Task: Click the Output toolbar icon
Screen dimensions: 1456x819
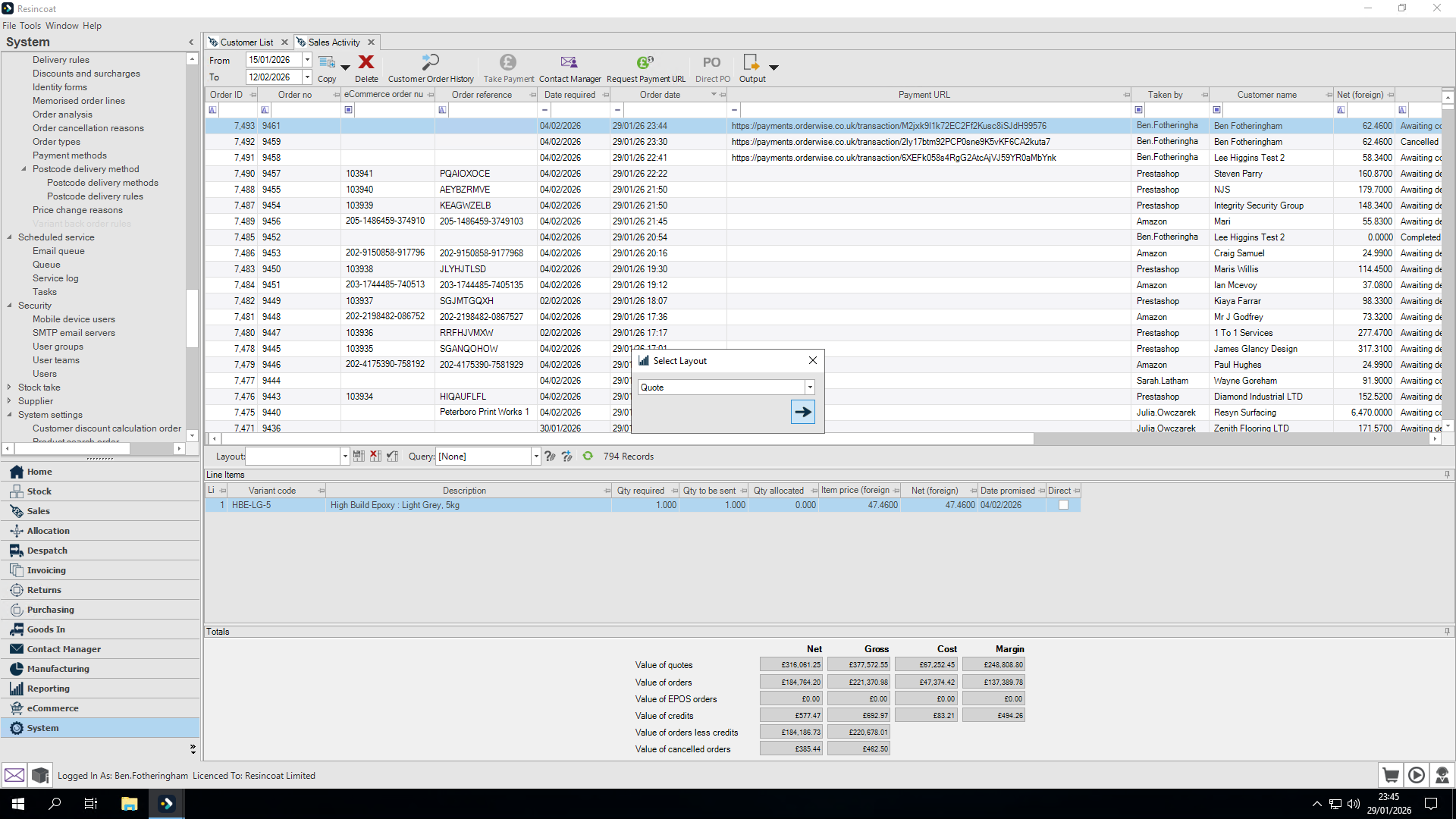Action: [x=751, y=62]
